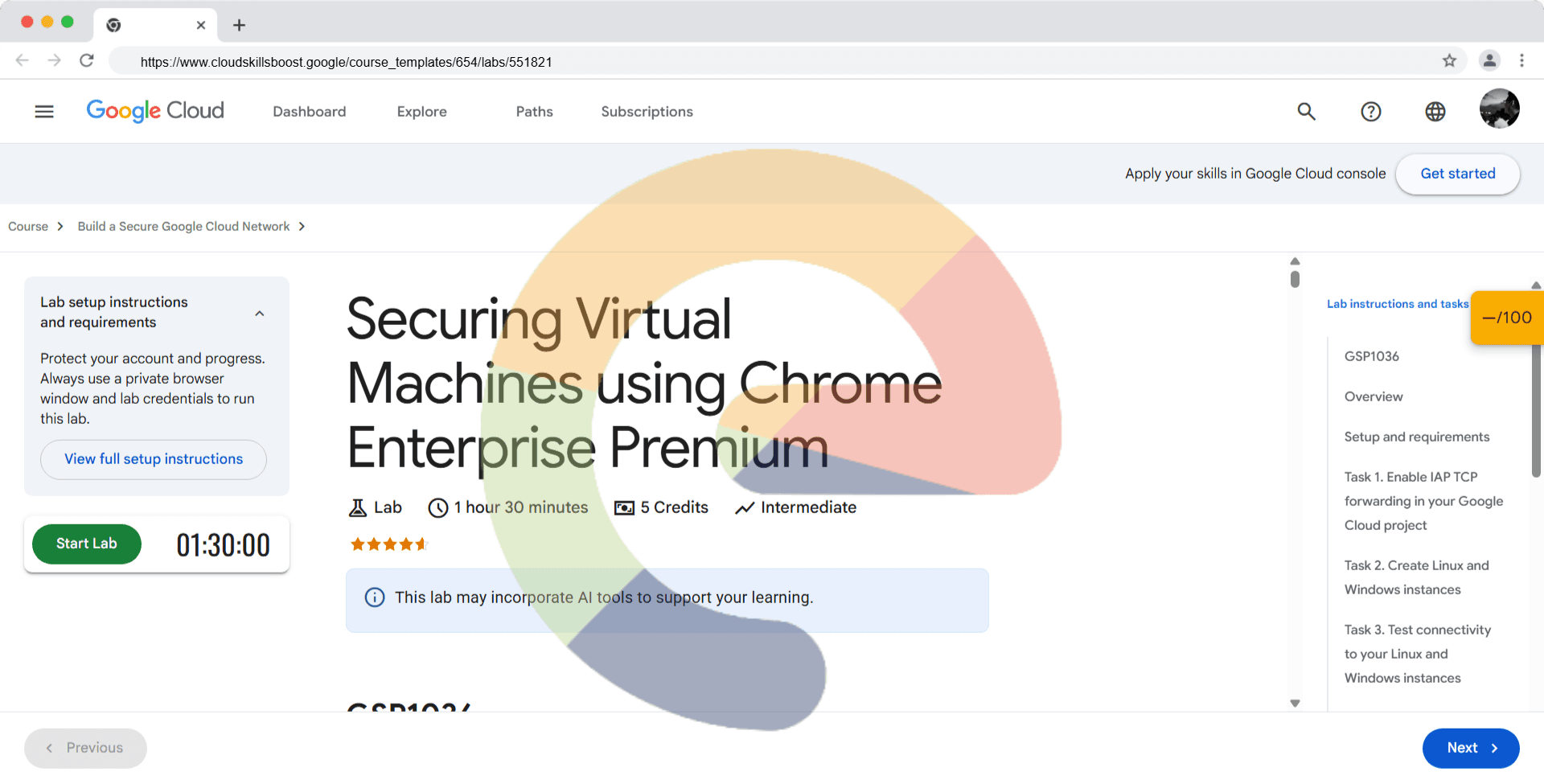Open the Explore menu item

421,112
